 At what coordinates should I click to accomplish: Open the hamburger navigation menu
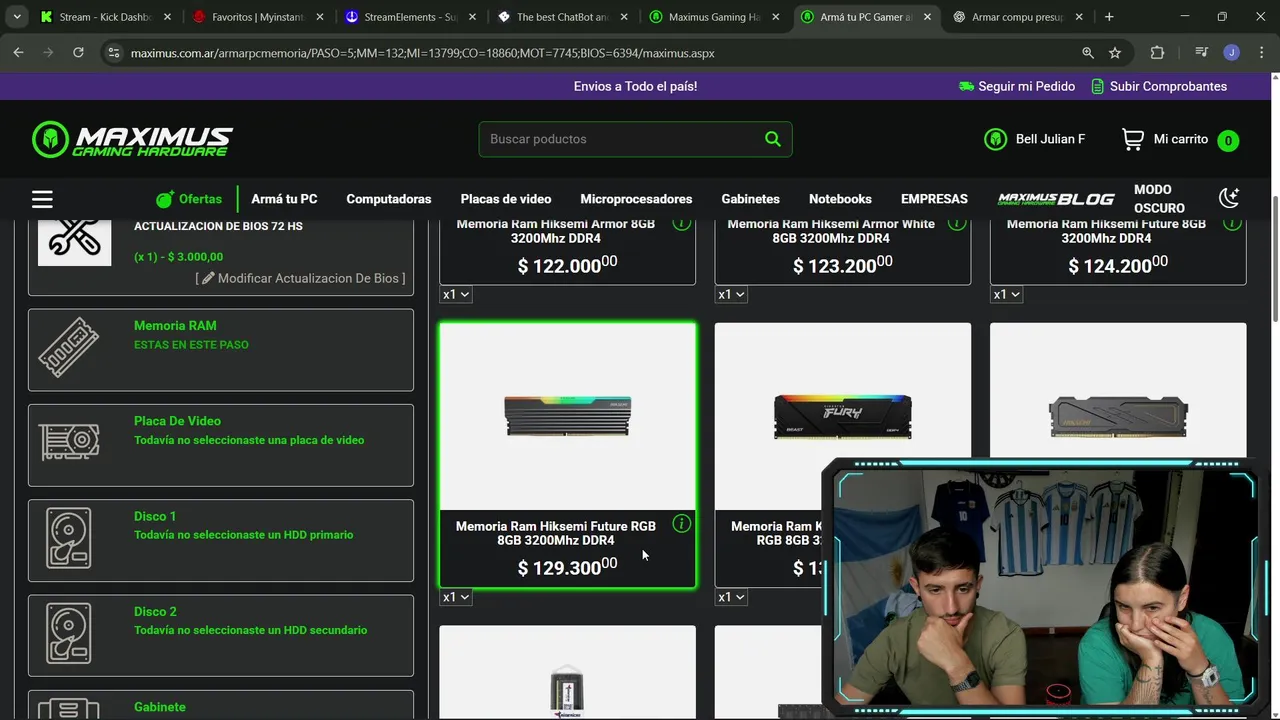[x=42, y=199]
